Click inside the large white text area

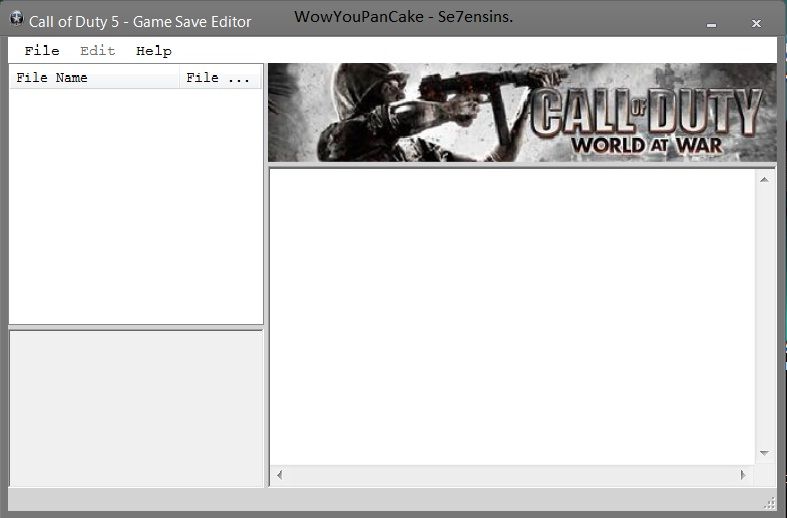tap(512, 317)
